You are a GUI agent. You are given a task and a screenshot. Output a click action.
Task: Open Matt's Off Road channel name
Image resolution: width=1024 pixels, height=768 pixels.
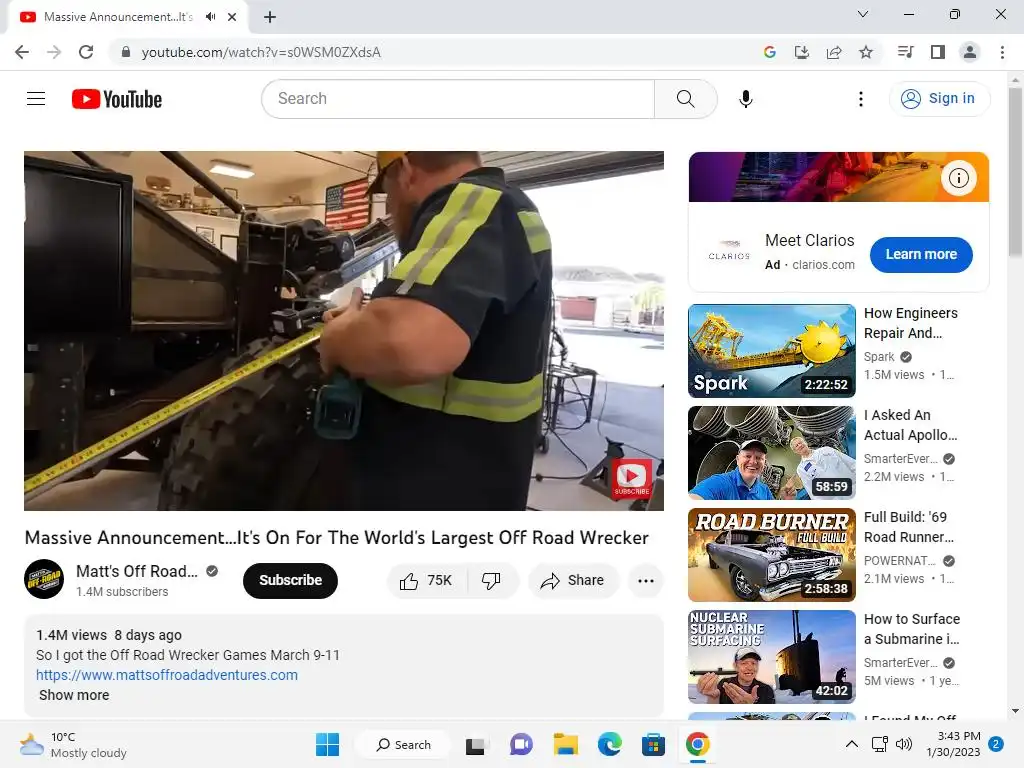136,571
